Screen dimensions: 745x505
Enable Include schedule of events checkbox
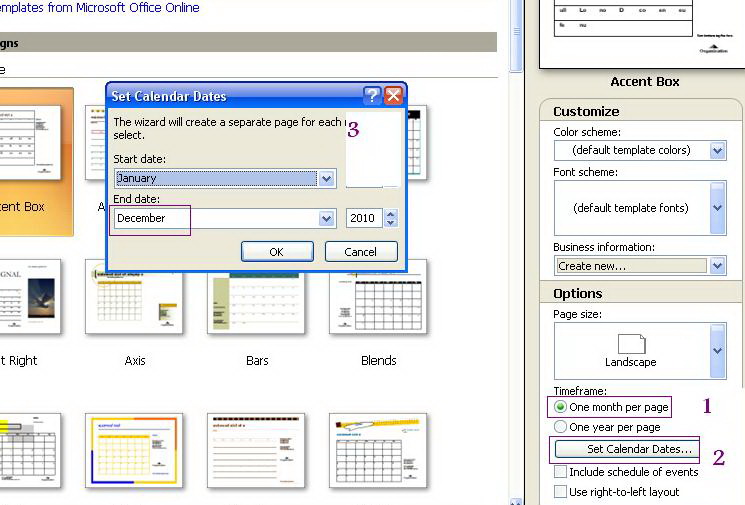(x=561, y=472)
